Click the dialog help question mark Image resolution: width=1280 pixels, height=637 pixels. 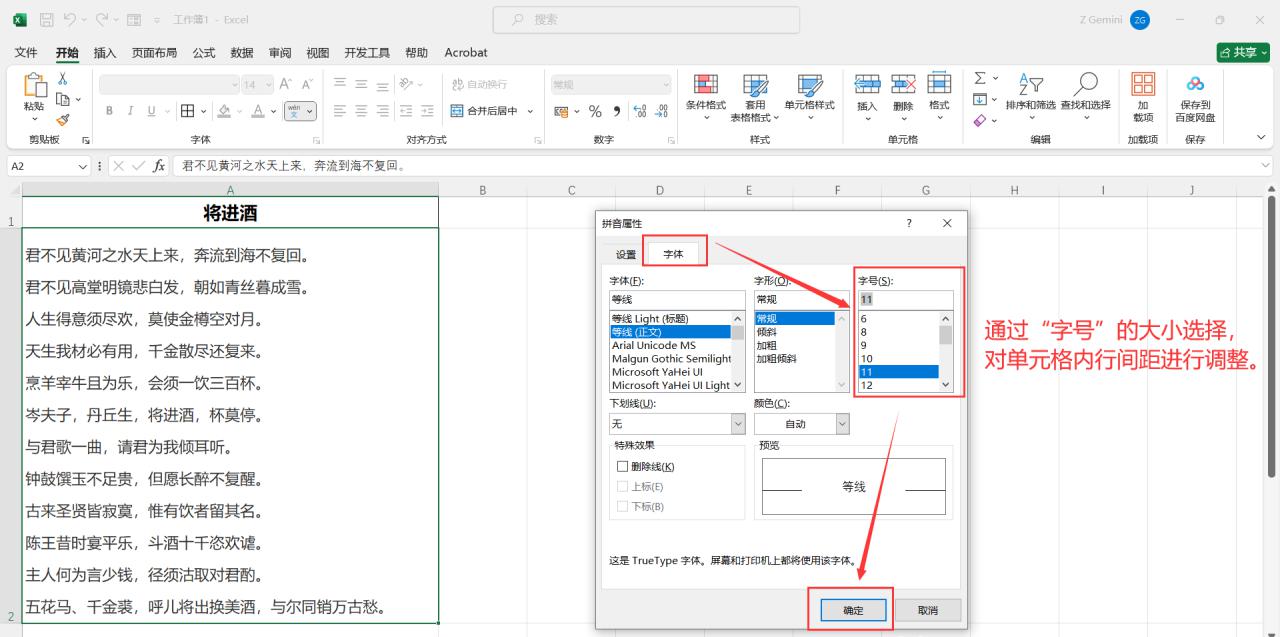tap(909, 223)
